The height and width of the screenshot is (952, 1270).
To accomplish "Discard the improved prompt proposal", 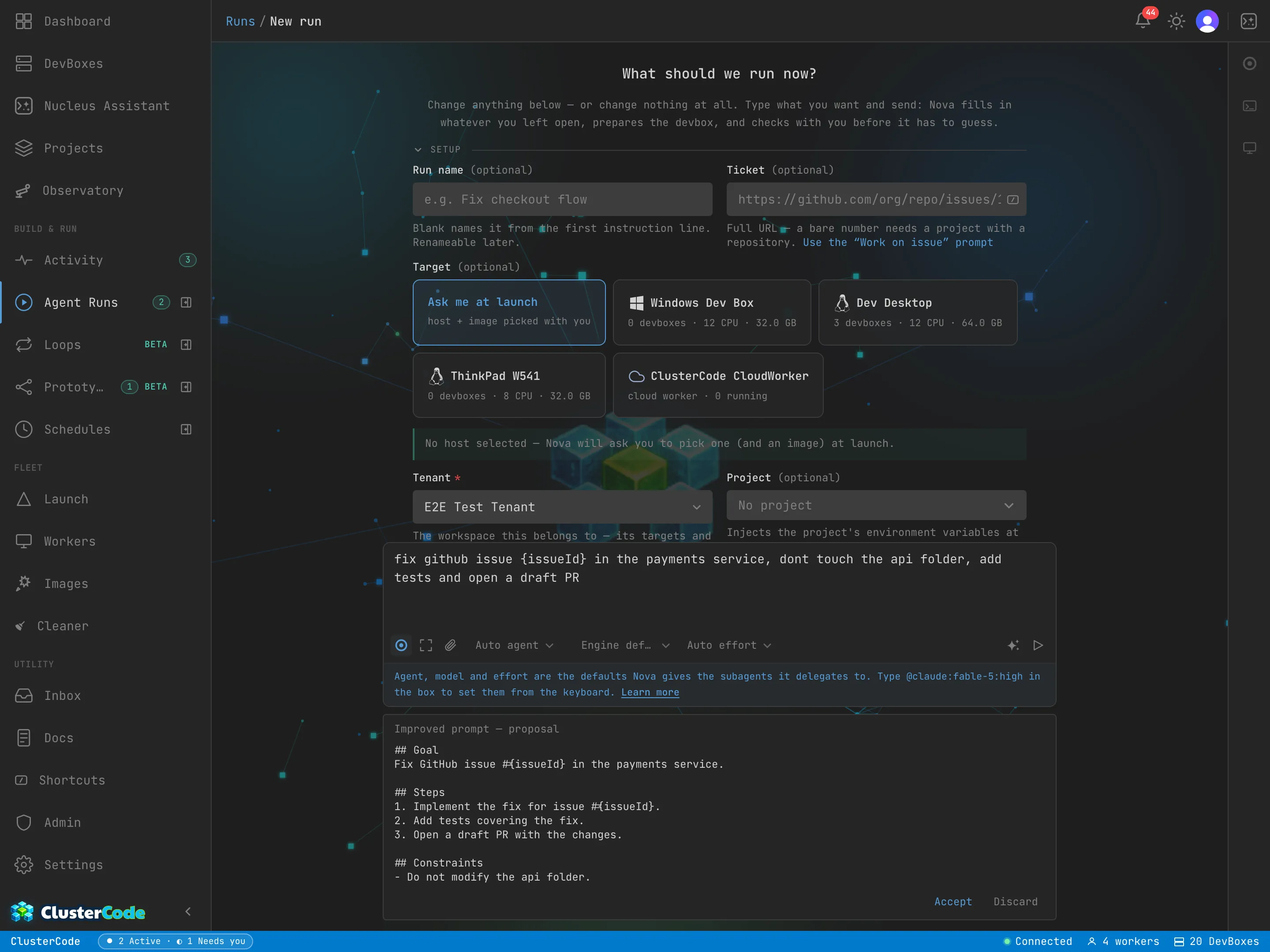I will (1015, 901).
